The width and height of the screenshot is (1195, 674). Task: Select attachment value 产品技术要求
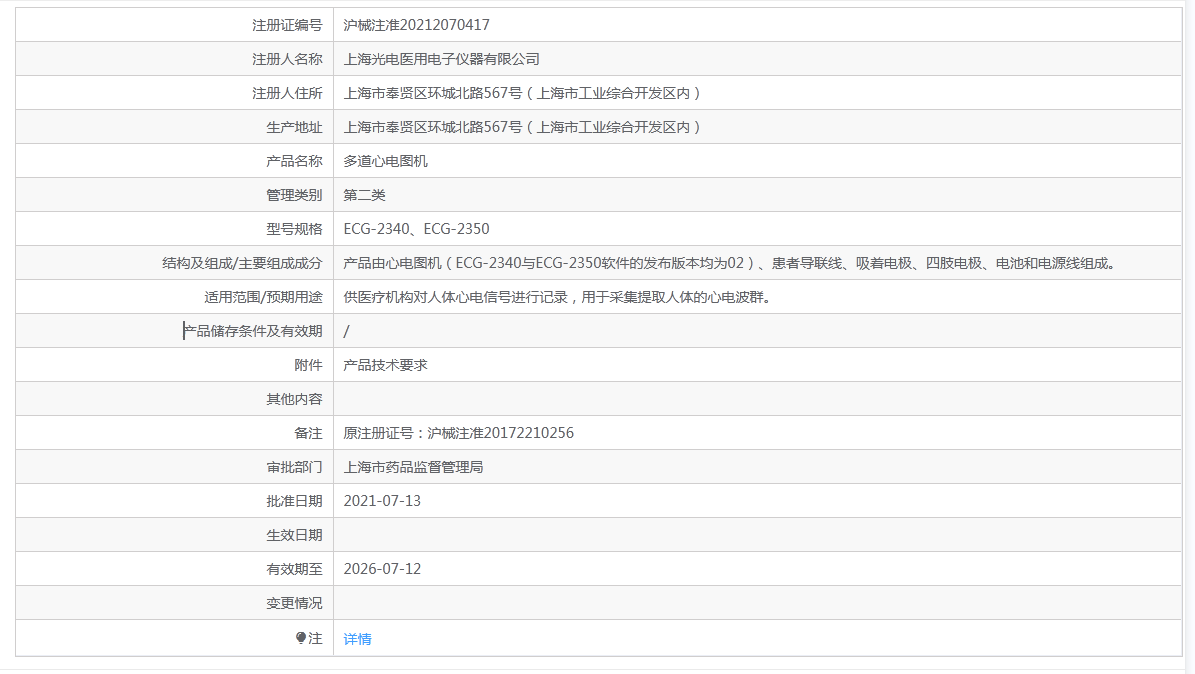coord(385,365)
